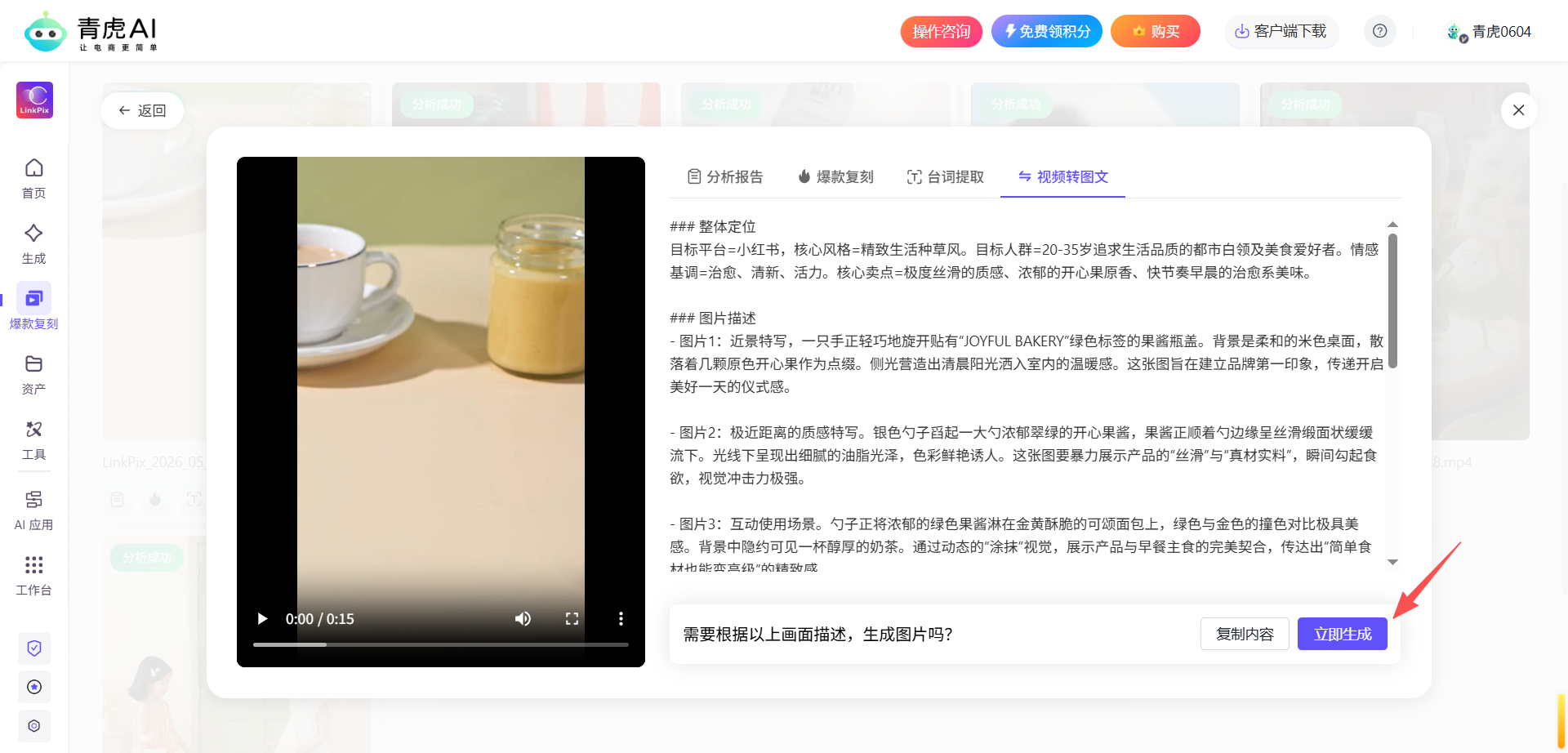Click the 免费领积分 button
This screenshot has width=1568, height=753.
(1047, 31)
